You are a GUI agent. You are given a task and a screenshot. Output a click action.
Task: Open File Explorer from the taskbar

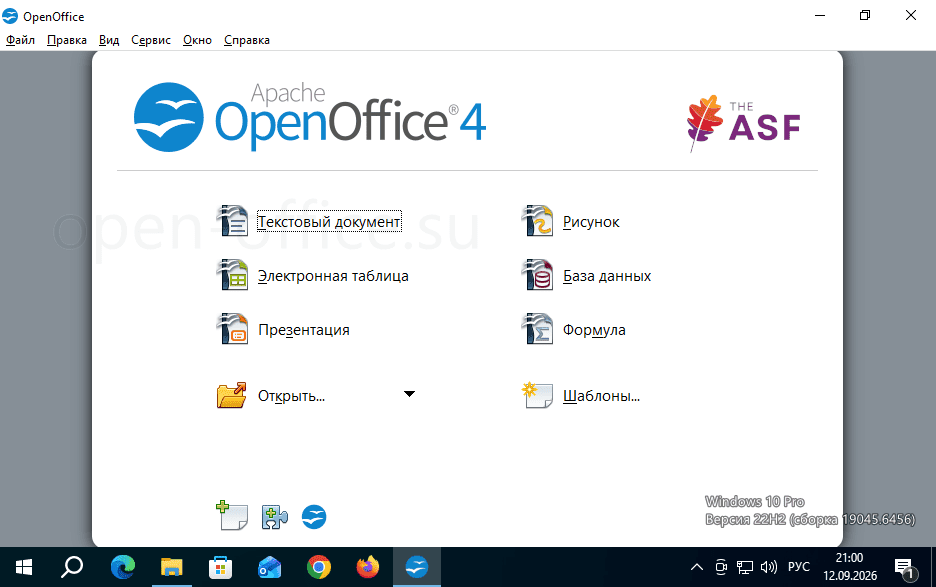[172, 567]
